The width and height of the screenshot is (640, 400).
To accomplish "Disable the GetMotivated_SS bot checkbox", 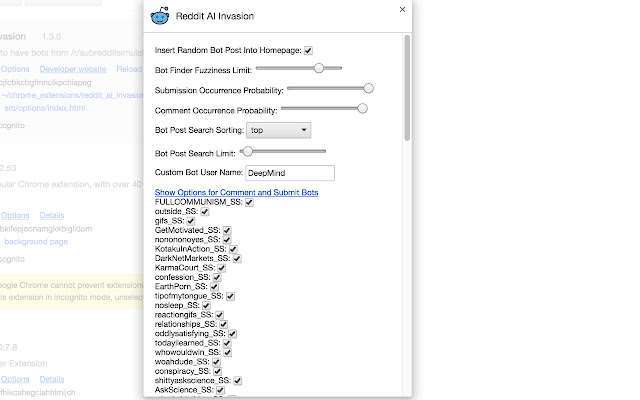I will [227, 230].
